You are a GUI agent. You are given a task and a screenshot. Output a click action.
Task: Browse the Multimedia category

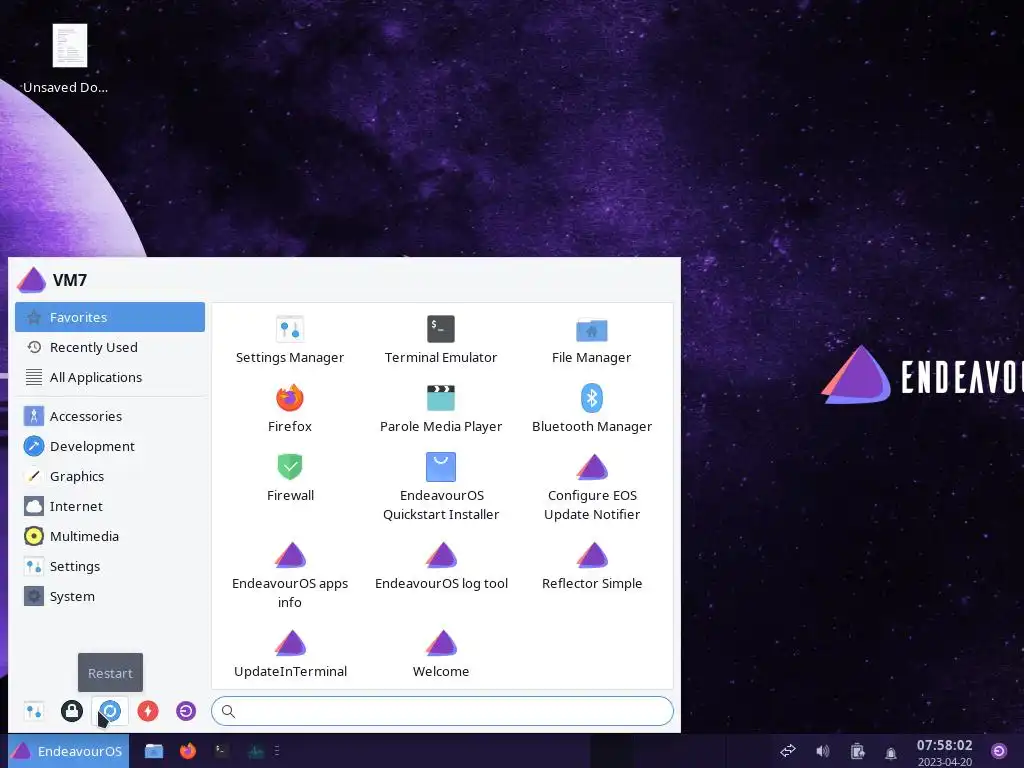[x=110, y=536]
